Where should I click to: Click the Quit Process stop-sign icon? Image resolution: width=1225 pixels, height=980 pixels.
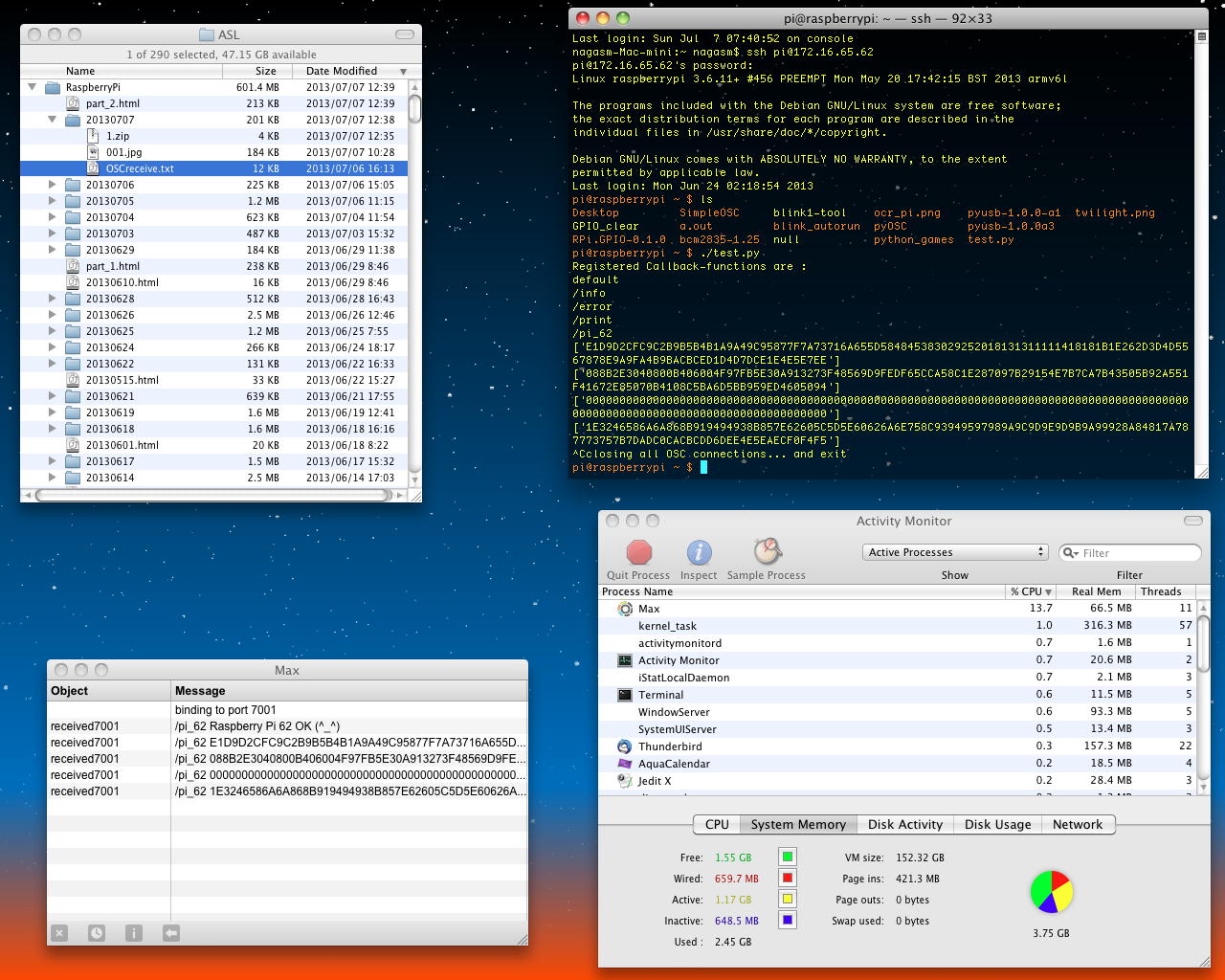click(x=638, y=553)
